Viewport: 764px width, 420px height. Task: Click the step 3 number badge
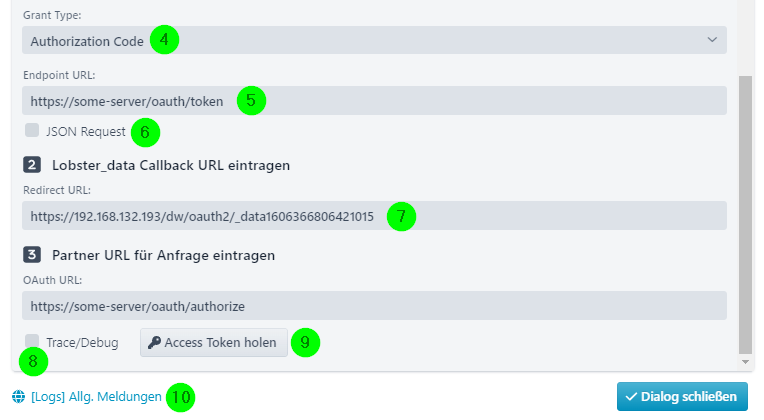32,254
